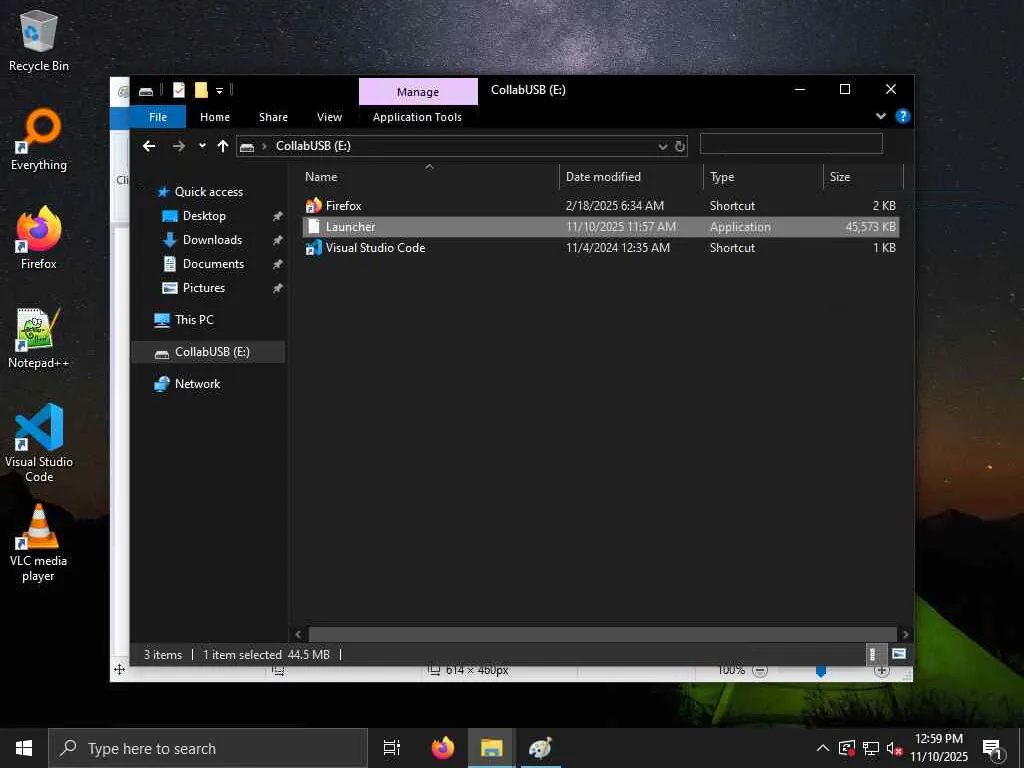Open the Recycle Bin desktop icon
The height and width of the screenshot is (768, 1024).
(39, 40)
